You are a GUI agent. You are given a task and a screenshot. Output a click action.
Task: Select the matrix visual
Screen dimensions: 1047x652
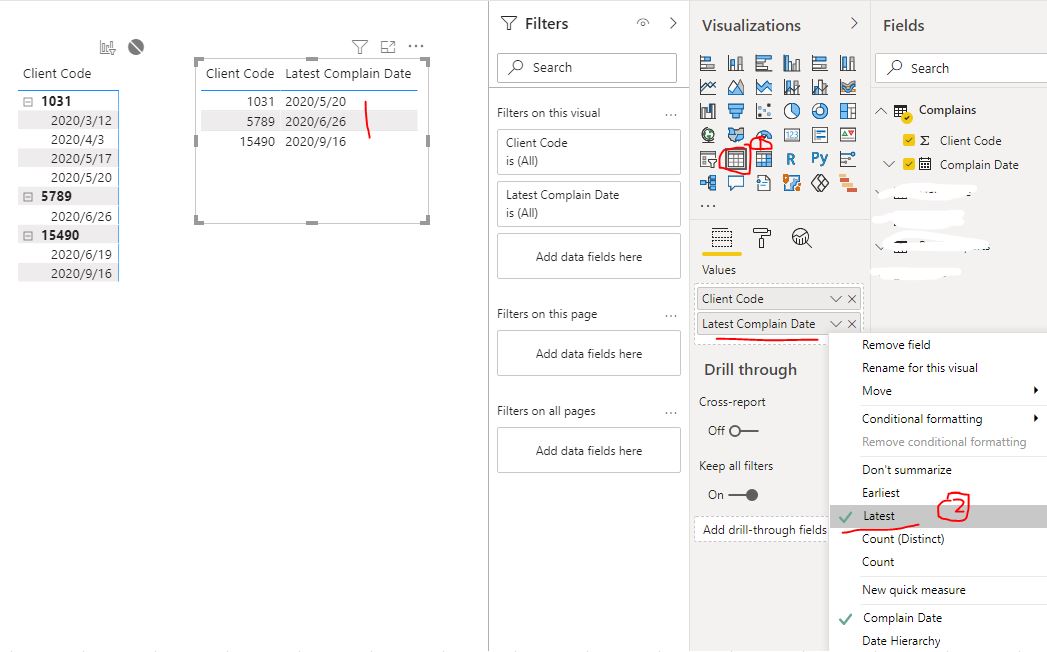tap(764, 159)
